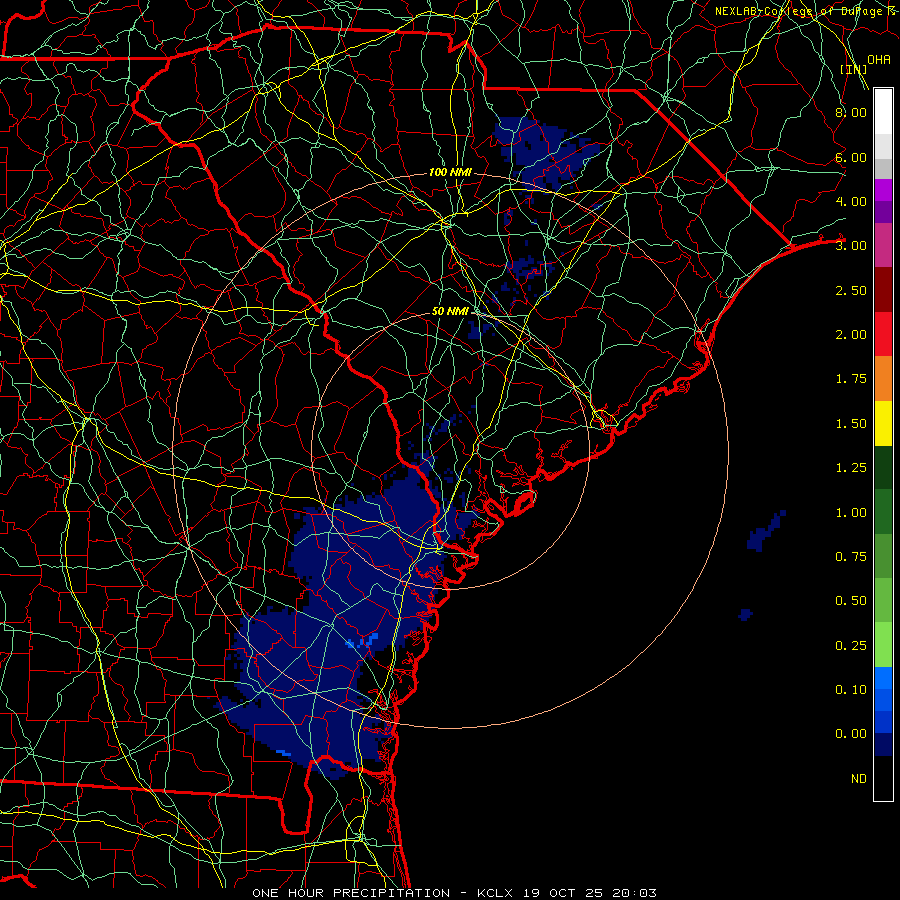Select the bright red legend swatch

tap(883, 334)
